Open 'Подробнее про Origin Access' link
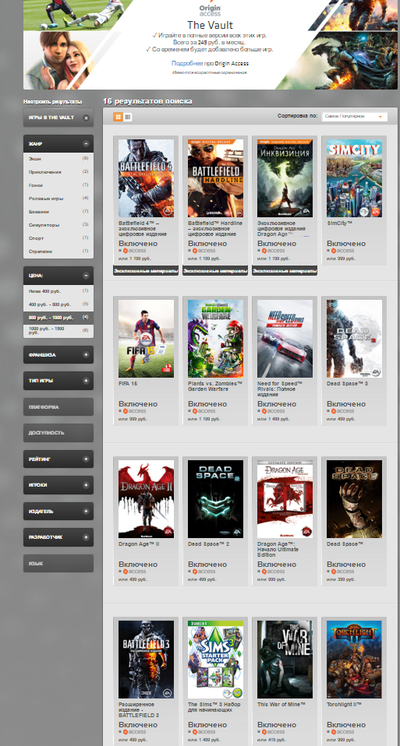The width and height of the screenshot is (400, 746). [210, 63]
